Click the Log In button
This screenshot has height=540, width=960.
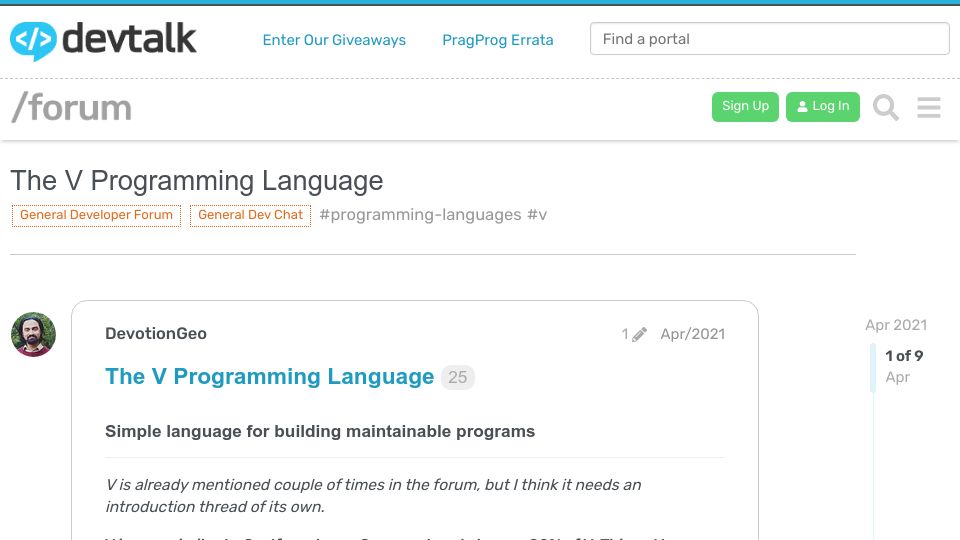pos(822,107)
